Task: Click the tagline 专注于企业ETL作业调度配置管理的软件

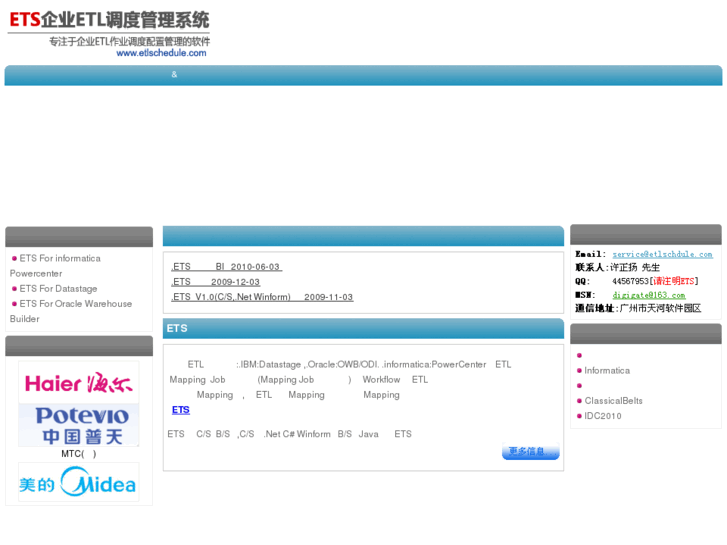Action: [129, 42]
